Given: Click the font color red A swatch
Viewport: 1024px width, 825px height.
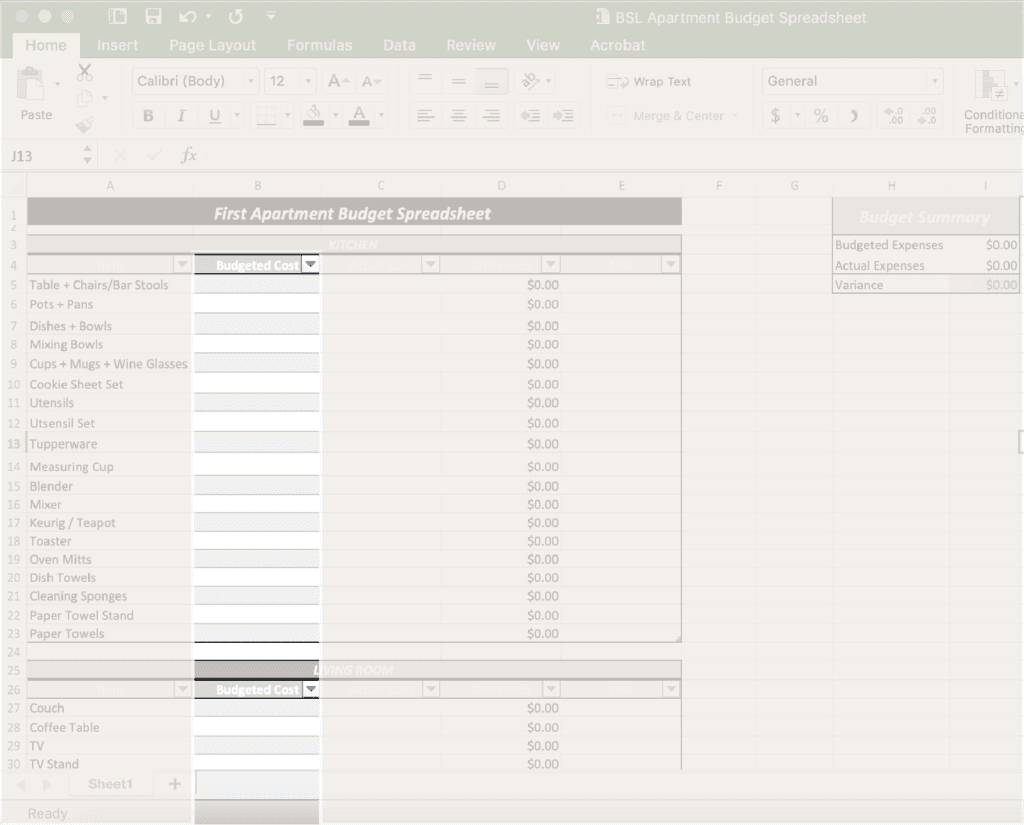Looking at the screenshot, I should (x=359, y=116).
